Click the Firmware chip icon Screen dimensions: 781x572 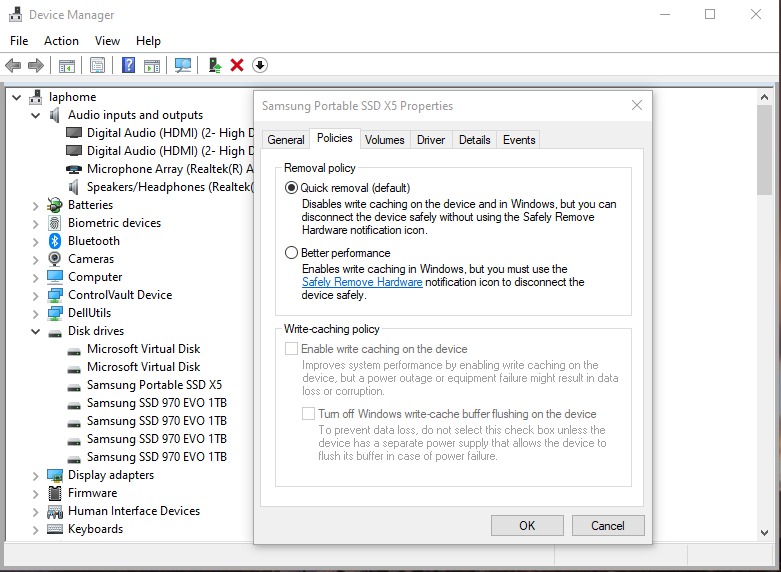pos(55,493)
